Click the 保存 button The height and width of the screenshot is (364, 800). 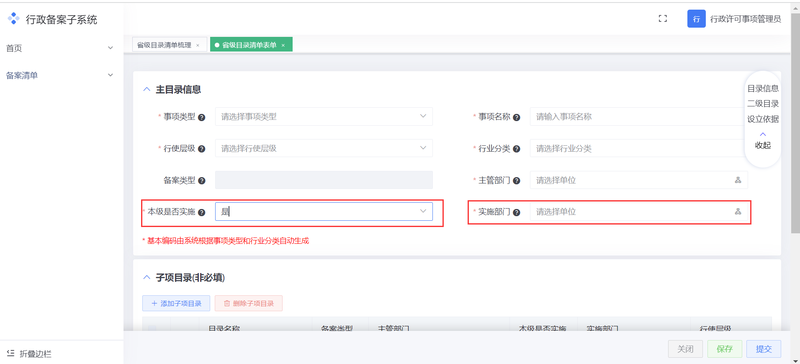[724, 349]
